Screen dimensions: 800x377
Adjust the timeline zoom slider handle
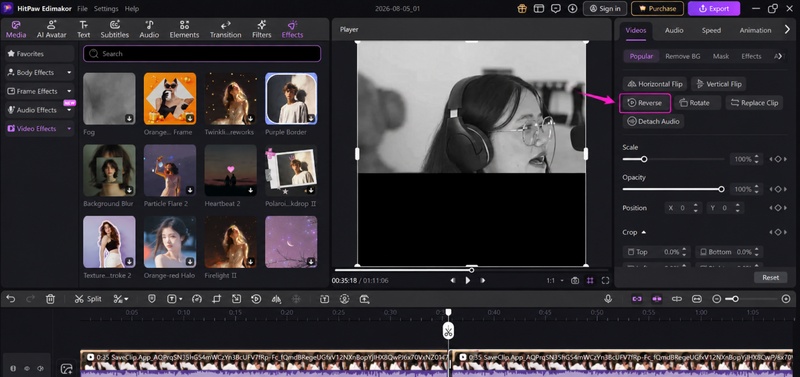point(735,299)
